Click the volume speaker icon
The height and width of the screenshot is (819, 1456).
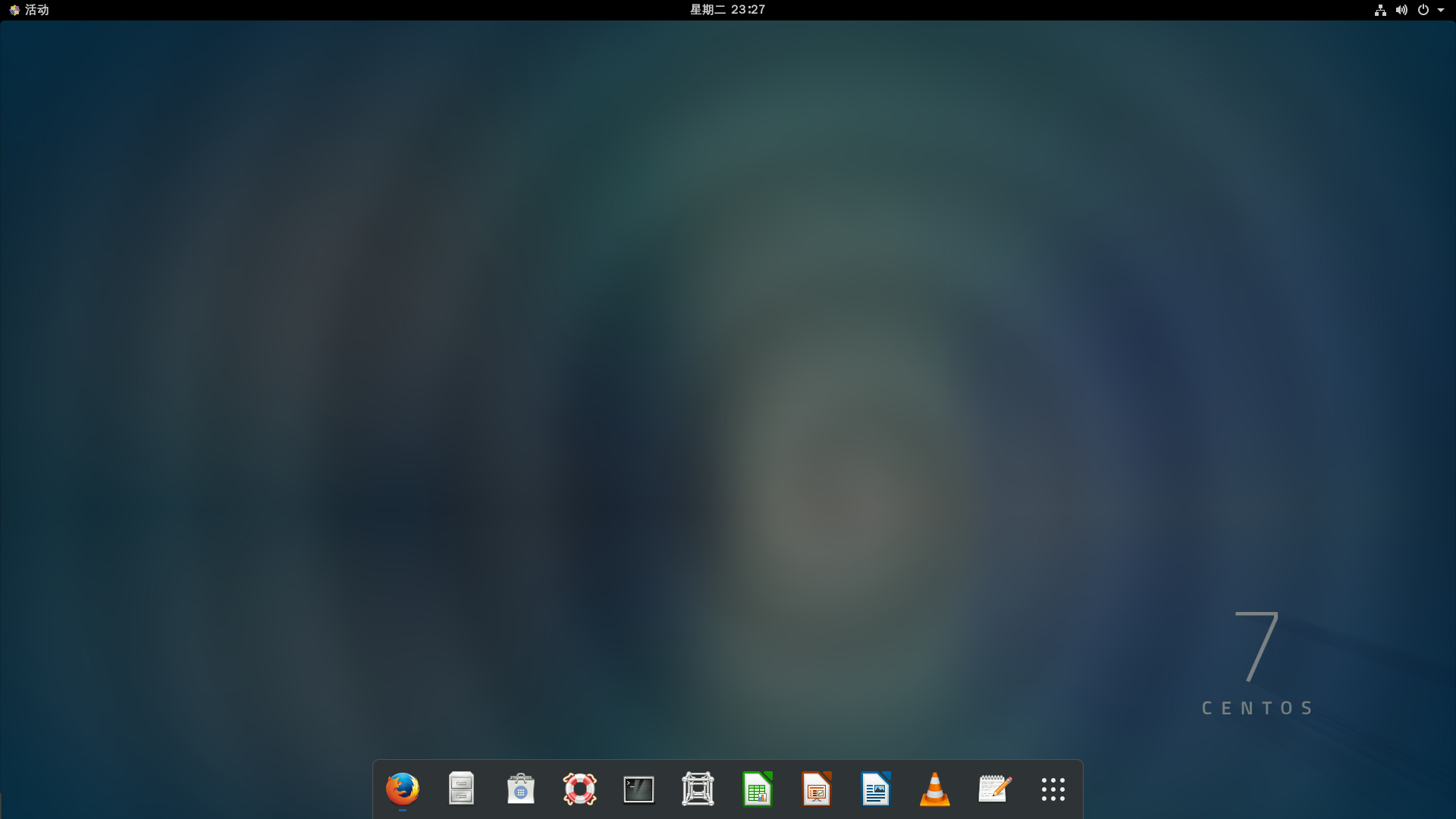click(x=1401, y=10)
